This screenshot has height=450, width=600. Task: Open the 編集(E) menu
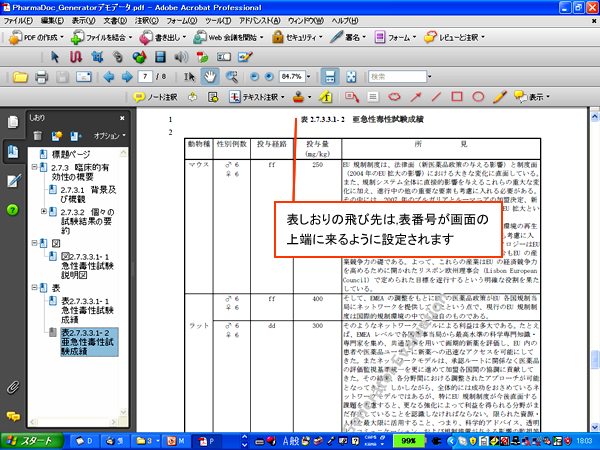click(52, 21)
